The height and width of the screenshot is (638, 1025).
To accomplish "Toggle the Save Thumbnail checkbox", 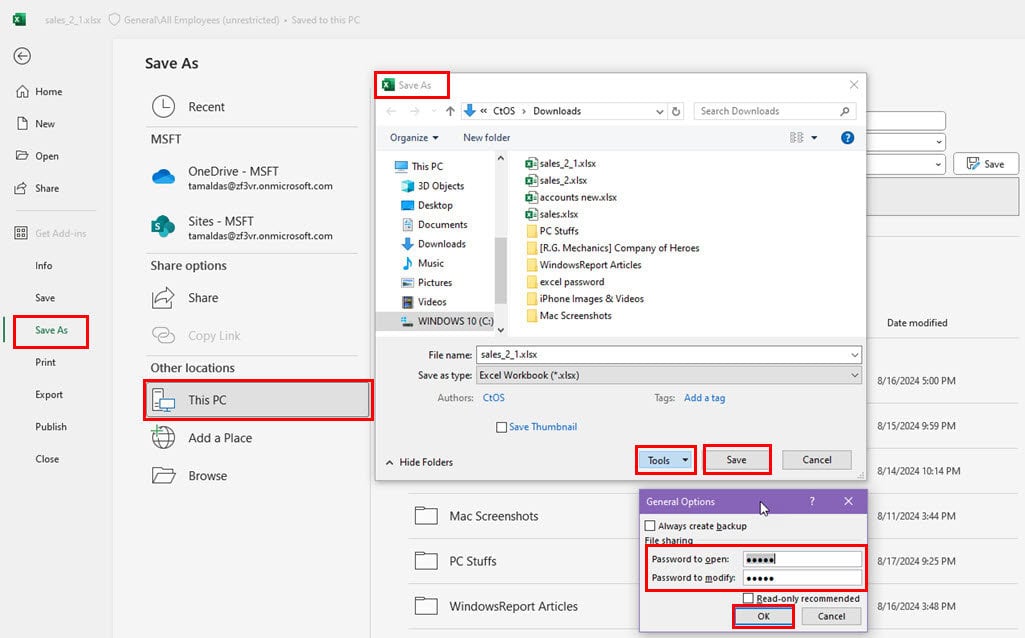I will pyautogui.click(x=501, y=427).
